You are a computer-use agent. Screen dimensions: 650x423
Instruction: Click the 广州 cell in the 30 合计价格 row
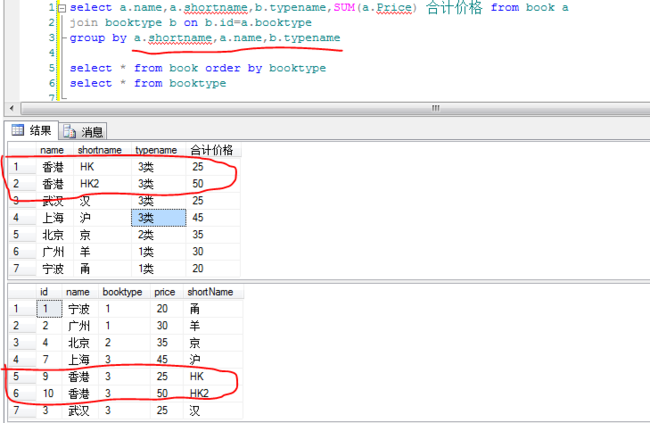[53, 252]
